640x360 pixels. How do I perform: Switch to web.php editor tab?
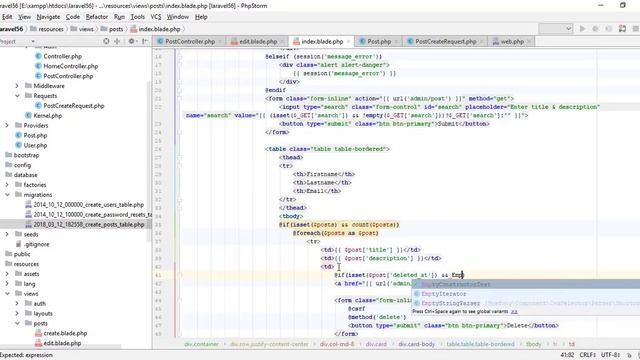tap(512, 42)
